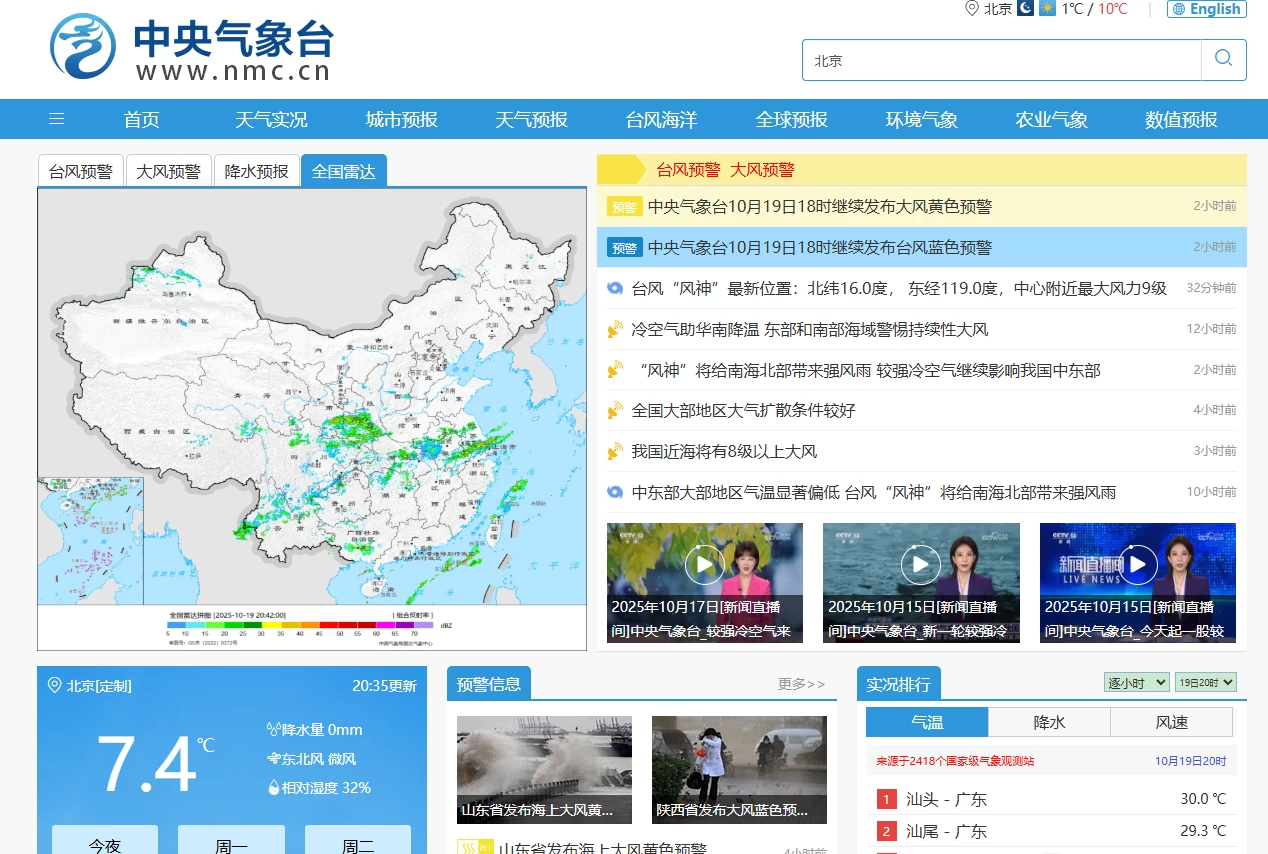The height and width of the screenshot is (854, 1268).
Task: Open the hamburger menu icon
Action: 57,119
